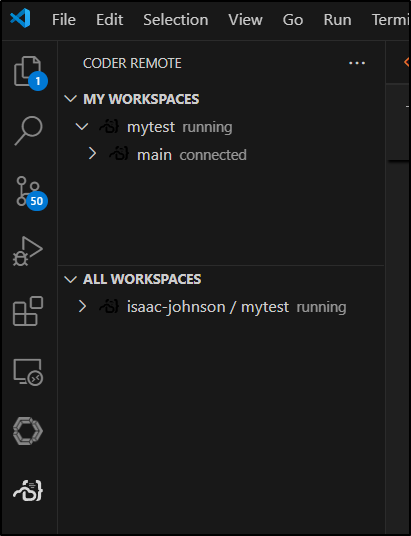Viewport: 411px width, 536px height.
Task: Expand the isaac-johnson / mytest node
Action: click(82, 306)
